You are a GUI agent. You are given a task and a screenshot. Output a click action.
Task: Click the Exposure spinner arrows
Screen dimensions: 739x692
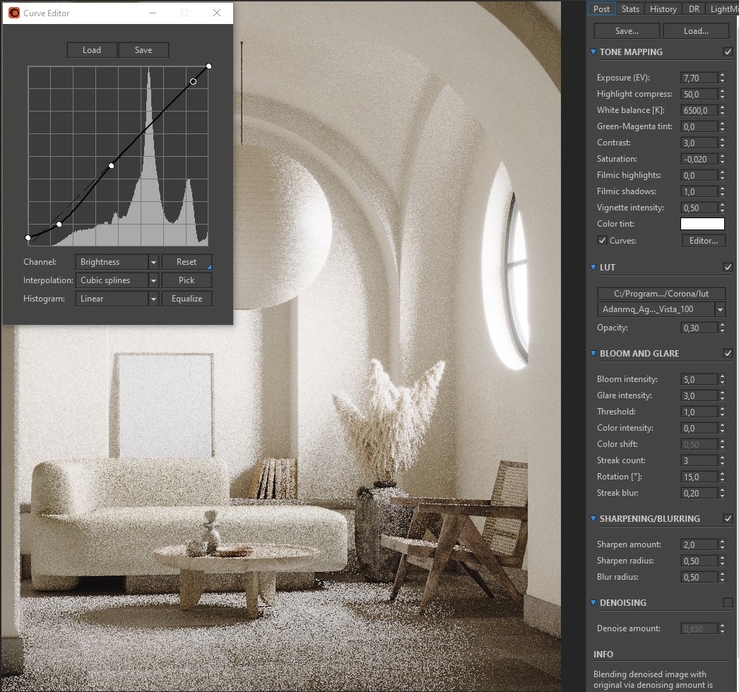tap(722, 77)
